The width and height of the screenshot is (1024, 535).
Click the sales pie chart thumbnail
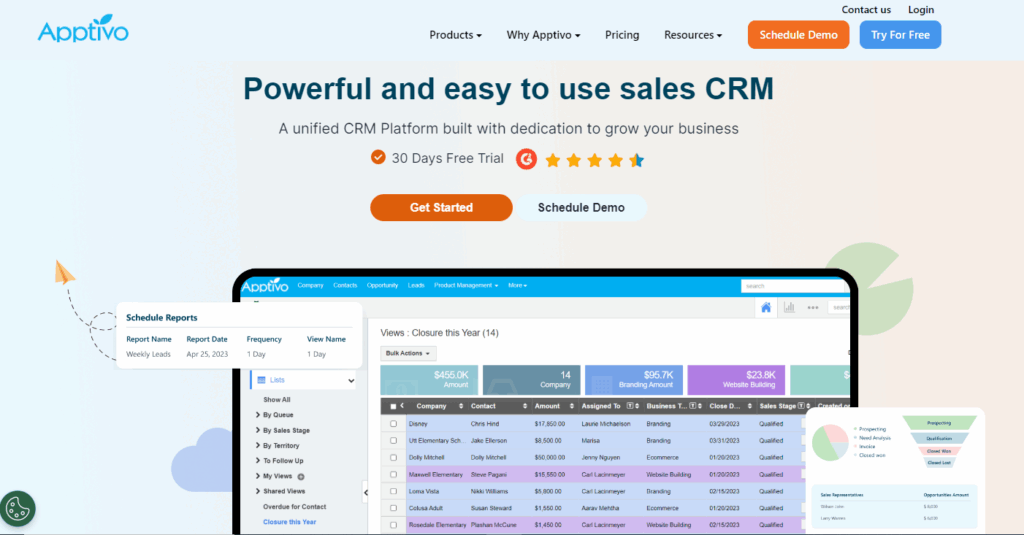coord(829,442)
